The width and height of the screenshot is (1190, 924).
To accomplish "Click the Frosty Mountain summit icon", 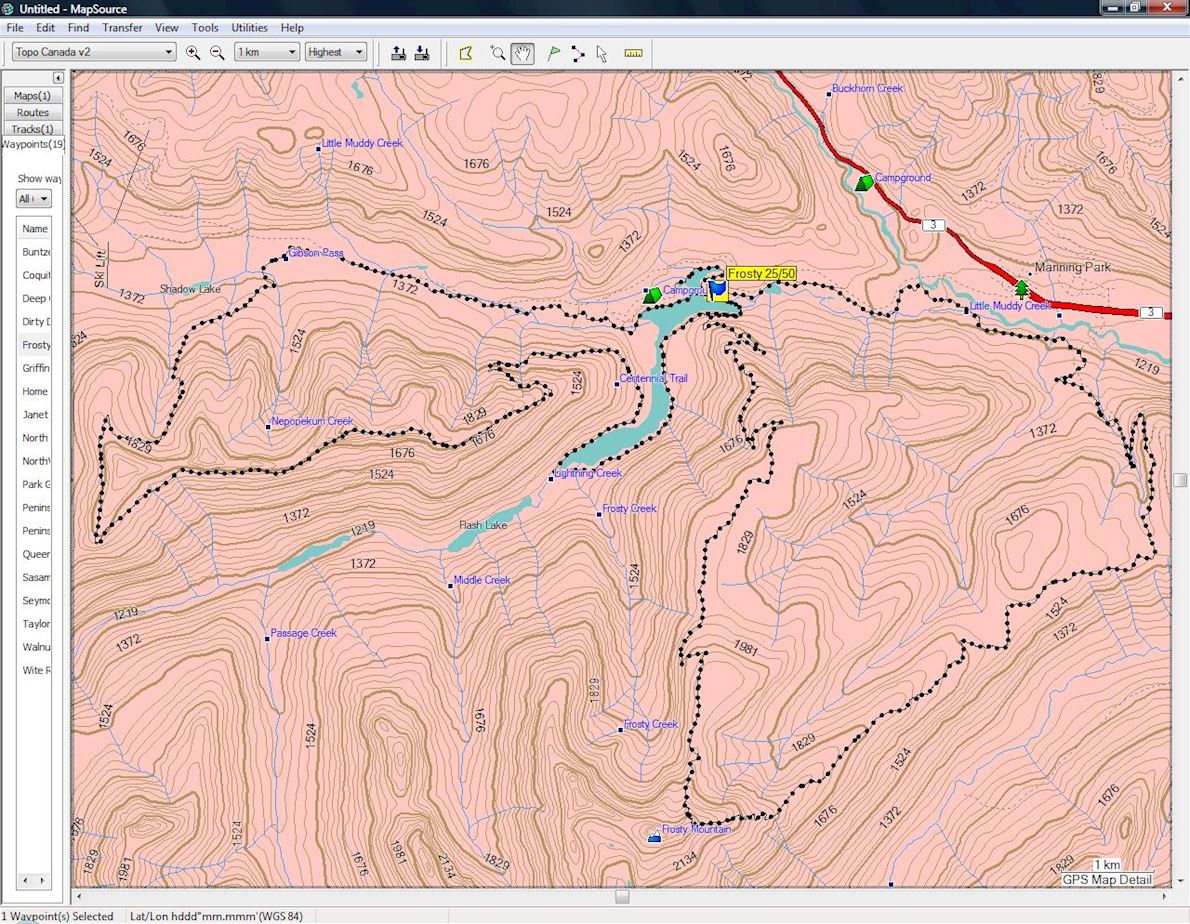I will tap(654, 836).
